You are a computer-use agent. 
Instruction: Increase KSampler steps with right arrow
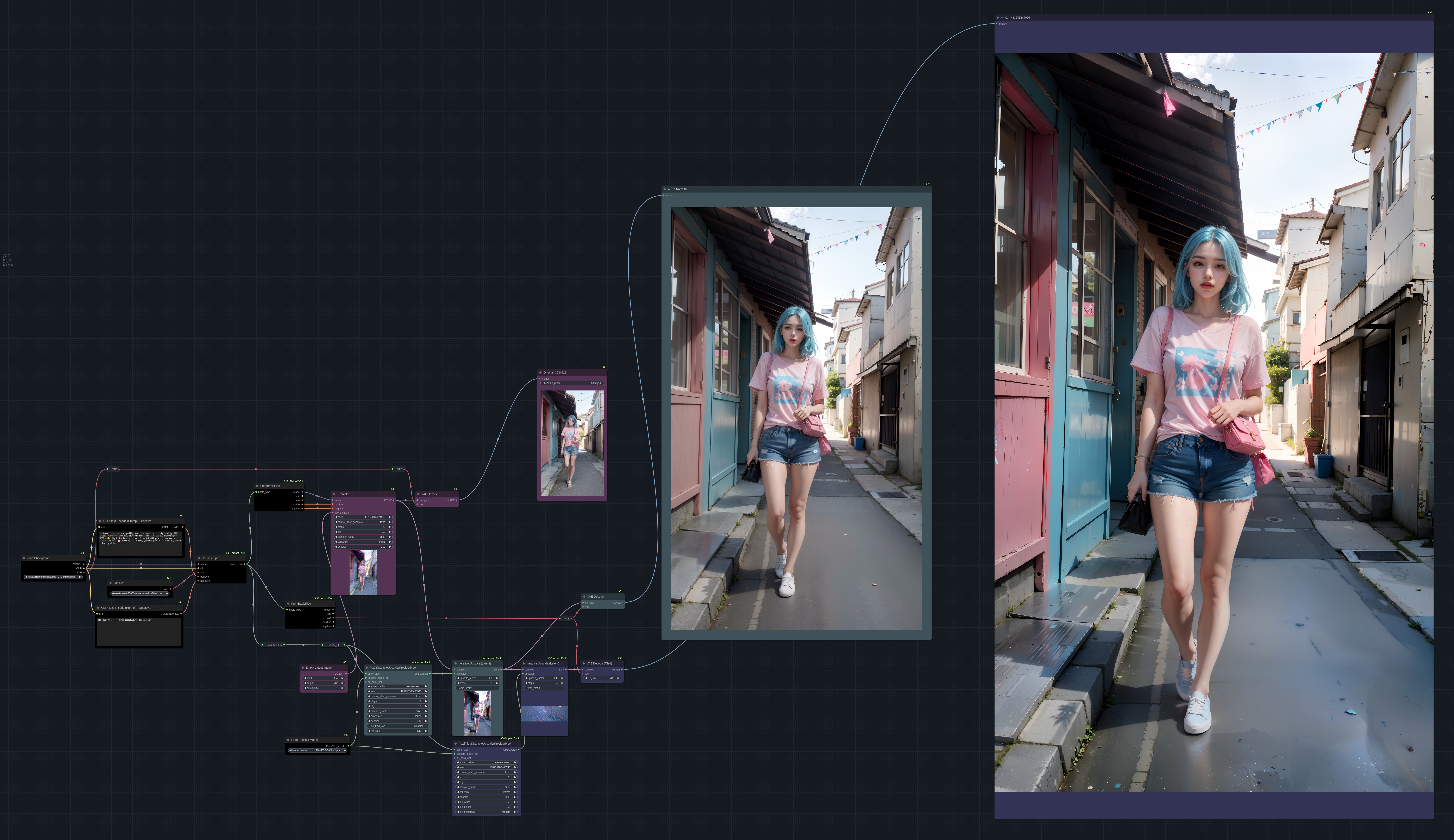[x=390, y=527]
